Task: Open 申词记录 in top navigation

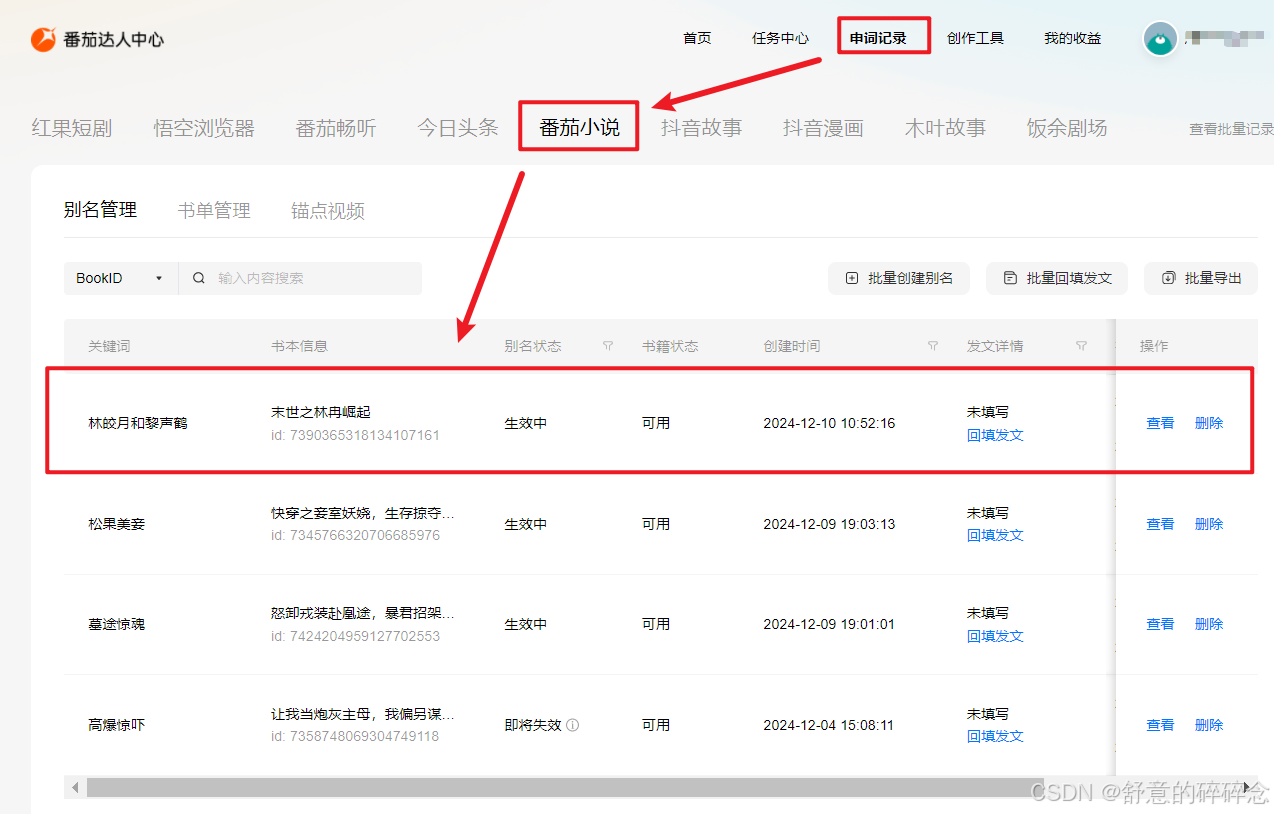Action: (x=878, y=38)
